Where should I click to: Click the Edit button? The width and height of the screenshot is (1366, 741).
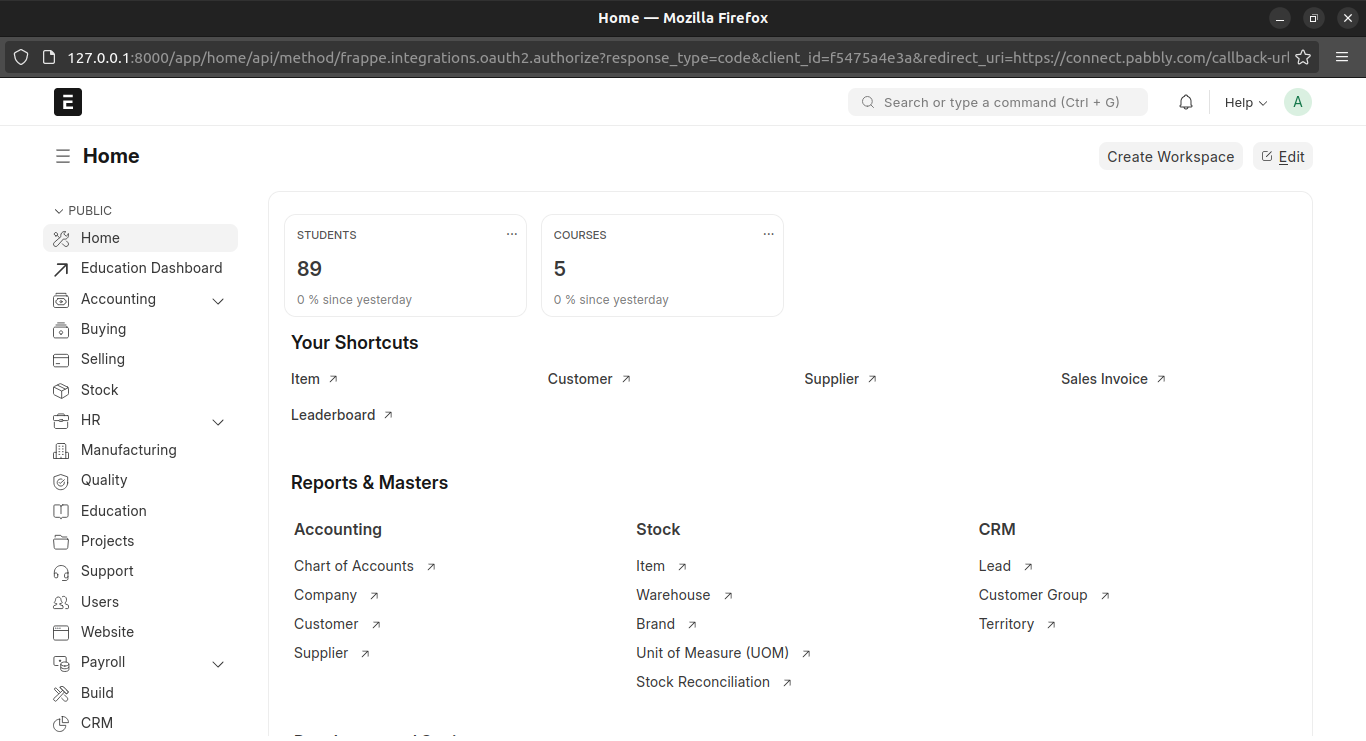tap(1283, 156)
